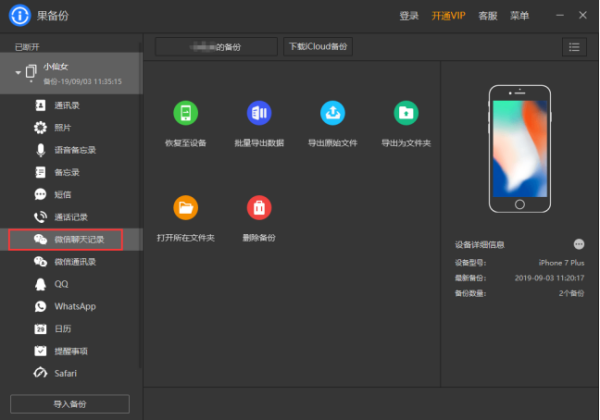Click 登录 in the title bar

[409, 16]
